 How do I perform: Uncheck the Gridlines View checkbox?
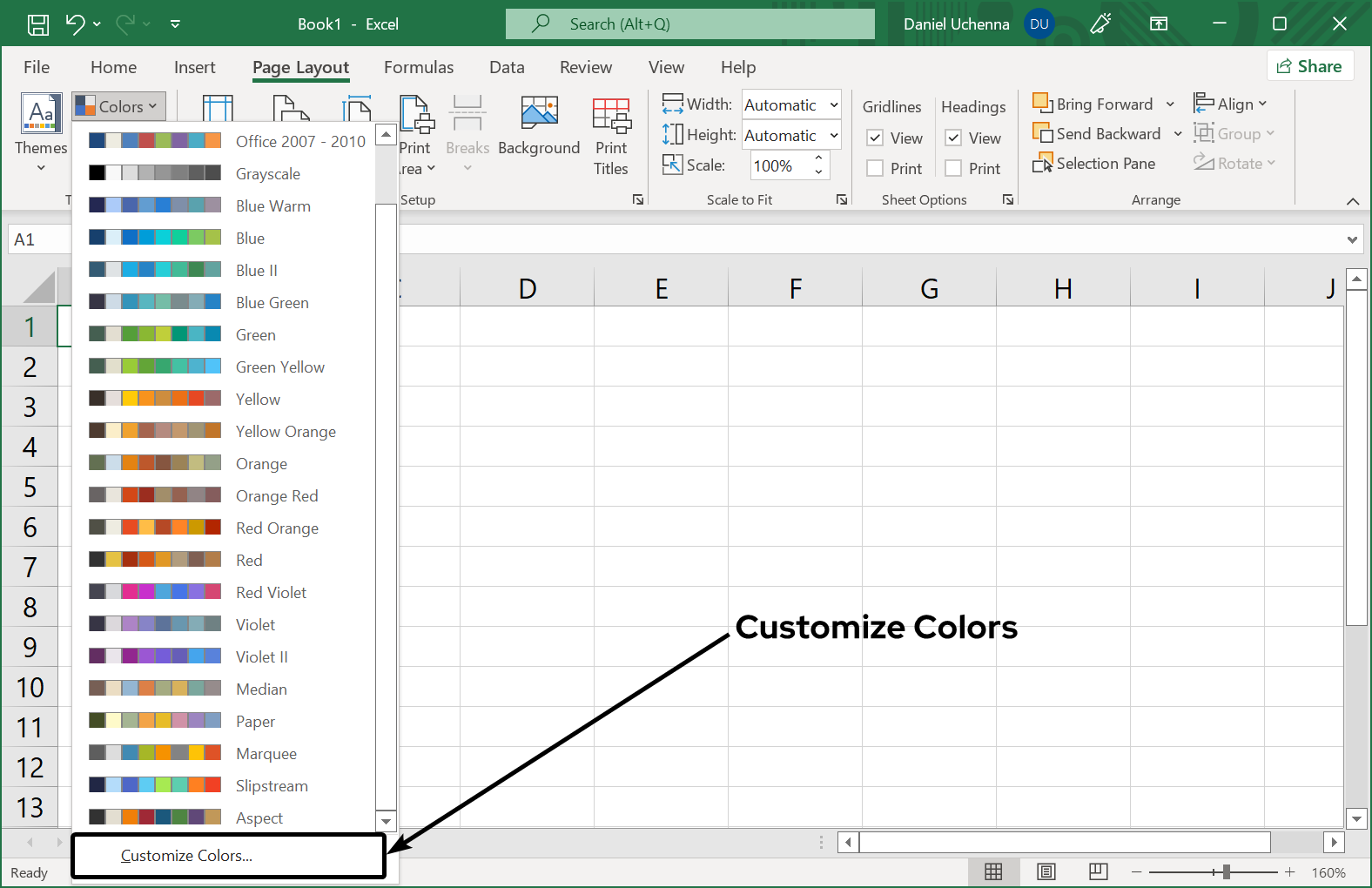pos(876,138)
